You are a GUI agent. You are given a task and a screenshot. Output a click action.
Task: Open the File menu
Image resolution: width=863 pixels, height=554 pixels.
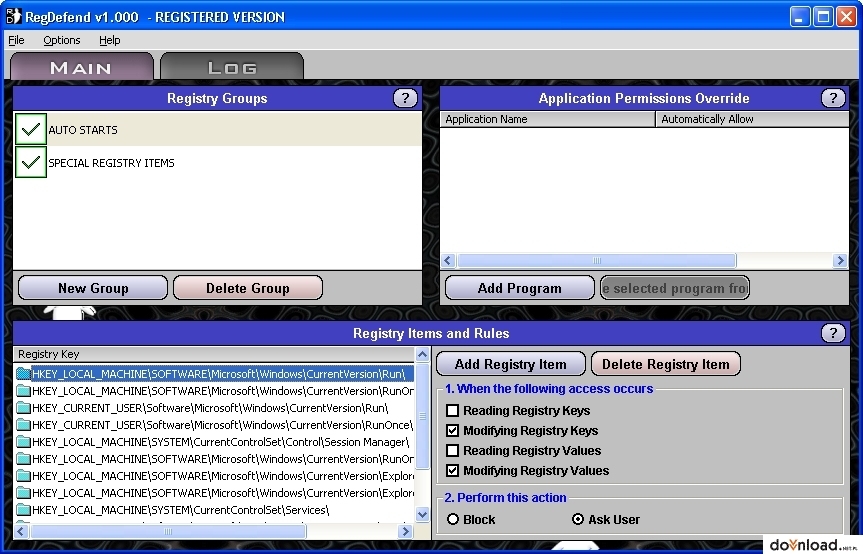pyautogui.click(x=16, y=40)
